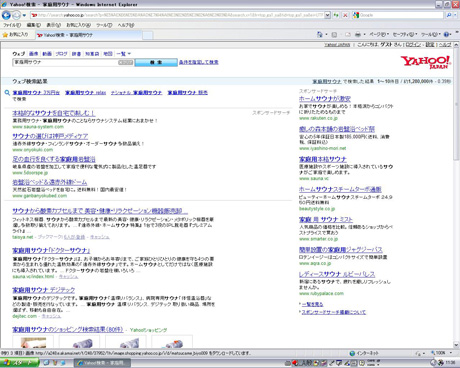Click the Read Mail icon in command bar
460x368 pixels.
click(347, 34)
